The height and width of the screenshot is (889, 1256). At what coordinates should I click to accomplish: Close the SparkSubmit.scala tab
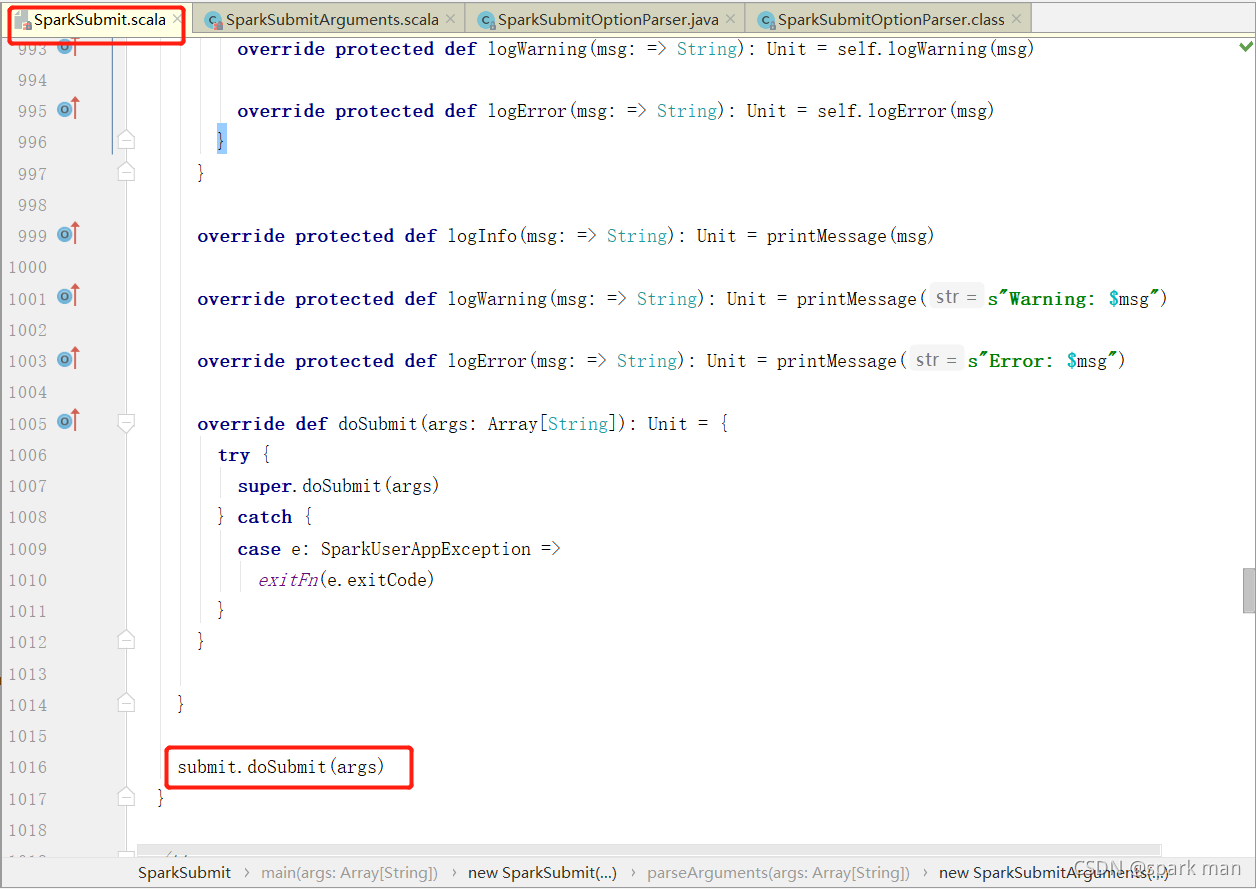(177, 19)
